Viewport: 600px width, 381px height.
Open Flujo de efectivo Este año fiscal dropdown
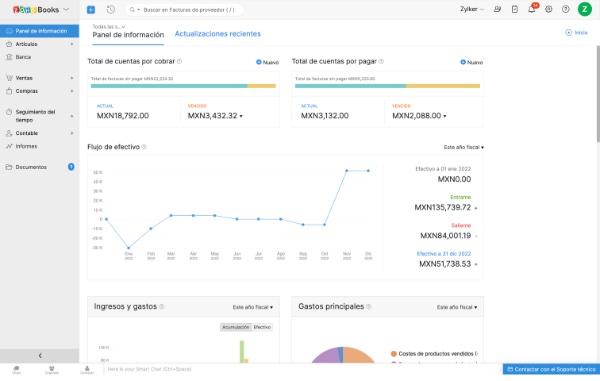(x=463, y=147)
